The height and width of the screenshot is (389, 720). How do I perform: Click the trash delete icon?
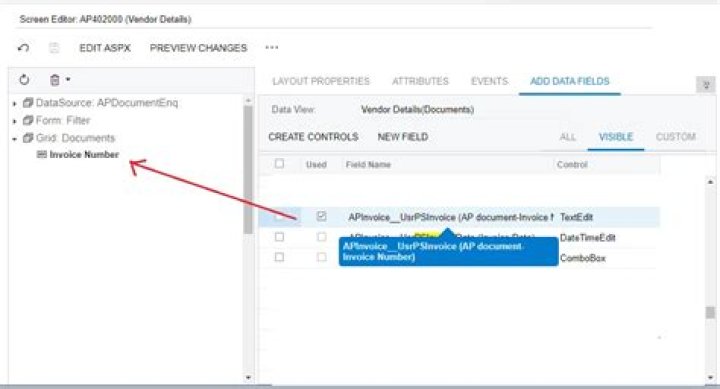coord(55,80)
